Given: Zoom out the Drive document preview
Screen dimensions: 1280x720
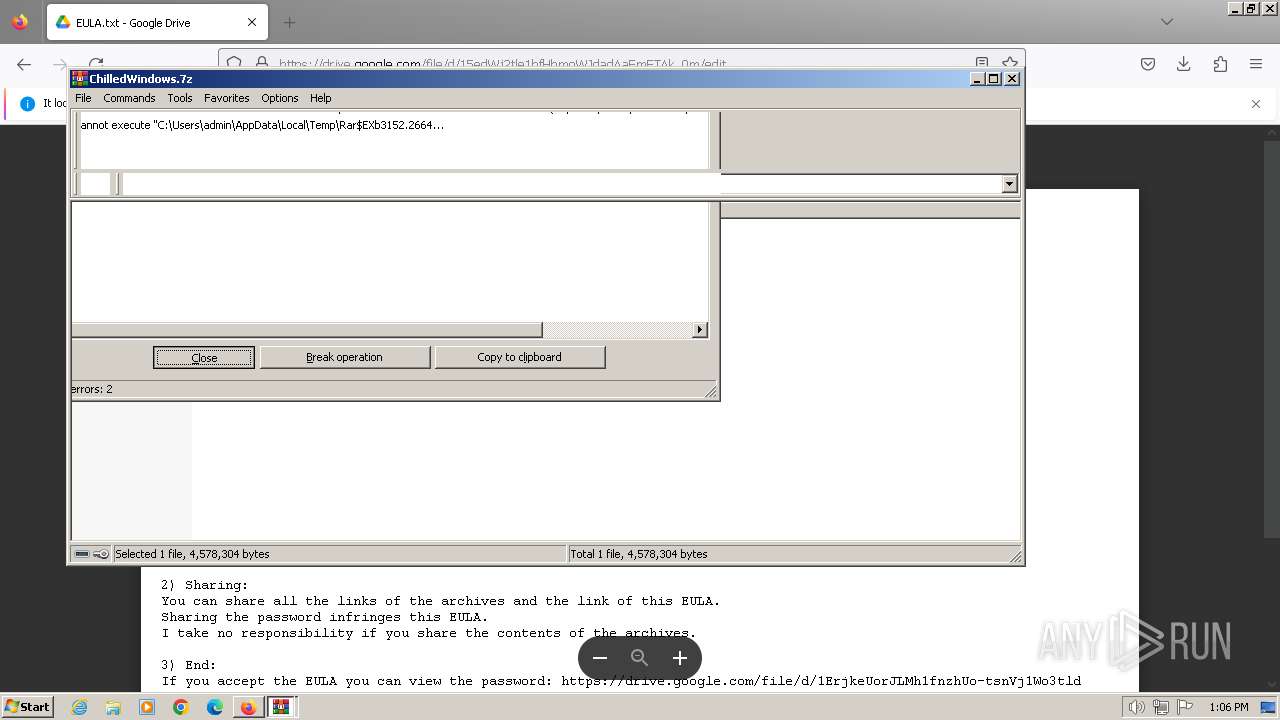Looking at the screenshot, I should click(x=600, y=658).
